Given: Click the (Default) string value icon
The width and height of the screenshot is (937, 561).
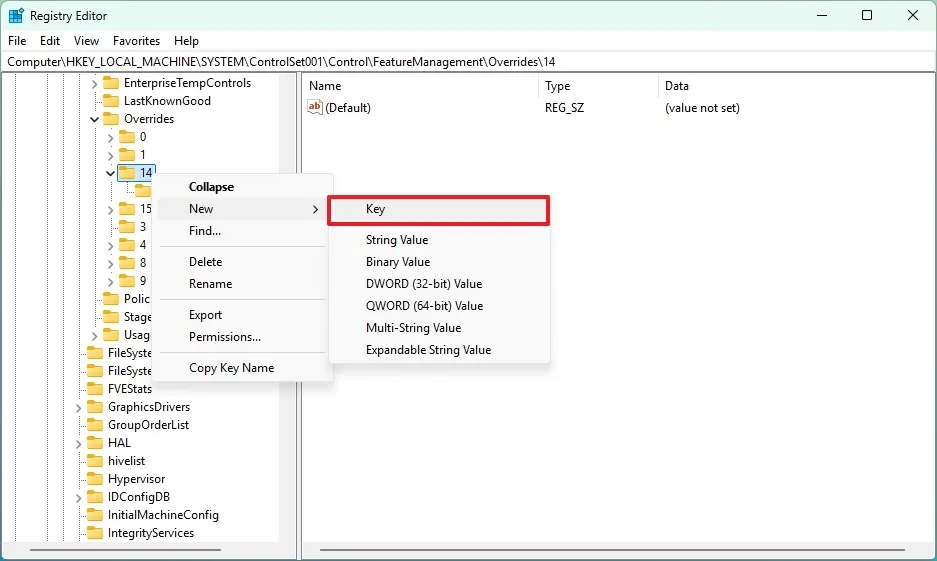Looking at the screenshot, I should (315, 108).
